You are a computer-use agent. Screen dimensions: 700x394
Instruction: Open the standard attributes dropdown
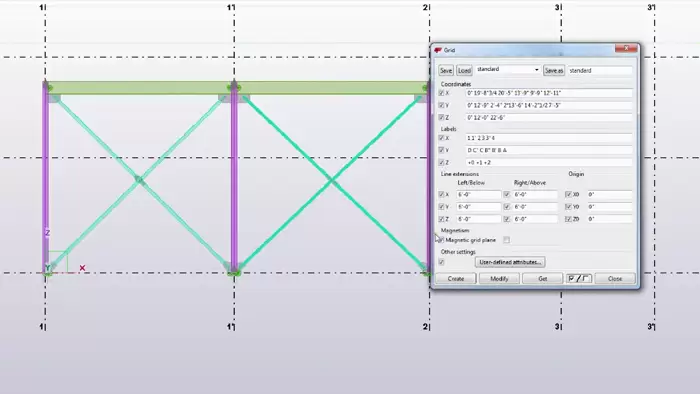pos(537,70)
